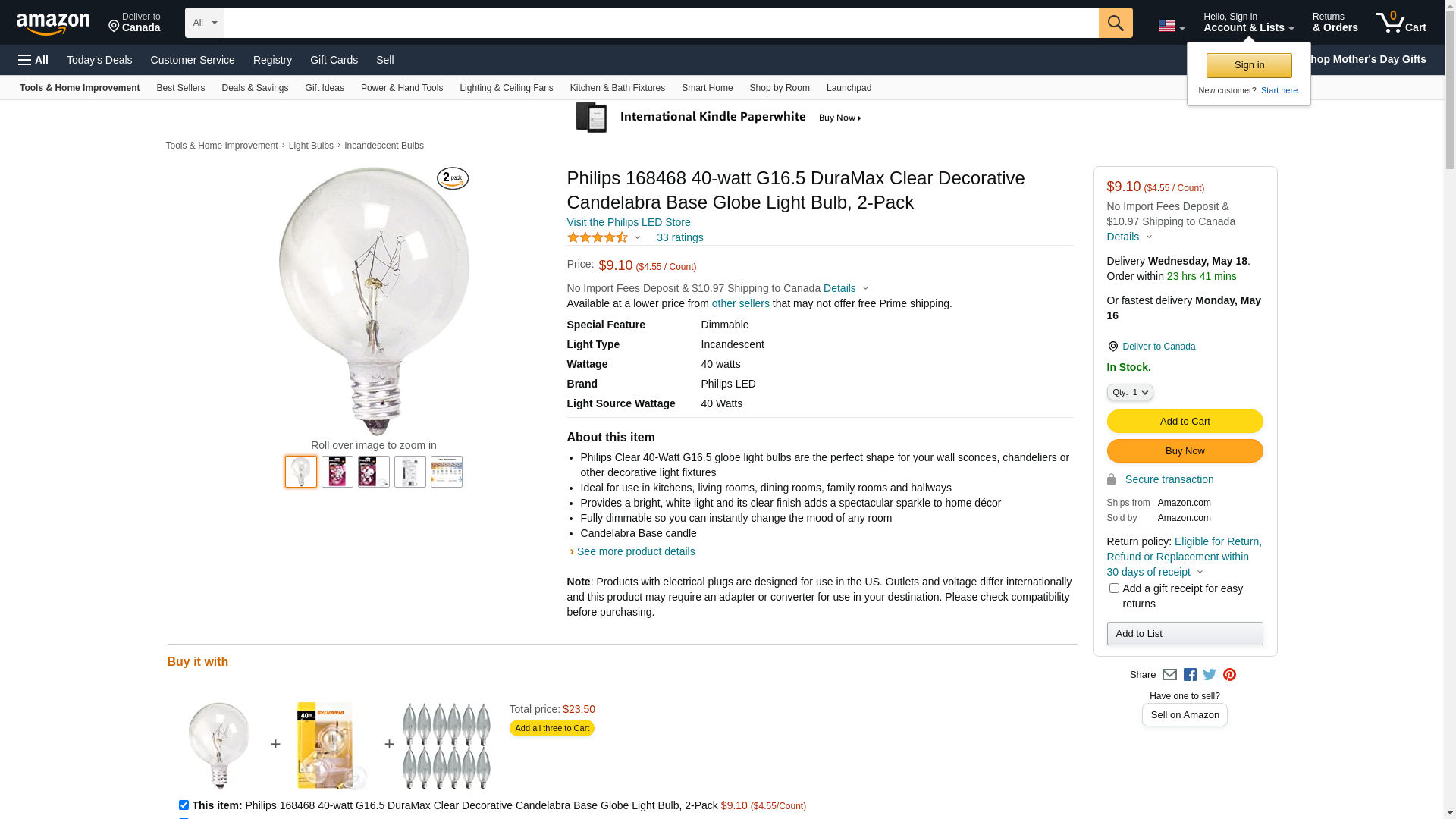This screenshot has width=1456, height=819.
Task: Share on Twitter icon
Action: tap(1210, 675)
